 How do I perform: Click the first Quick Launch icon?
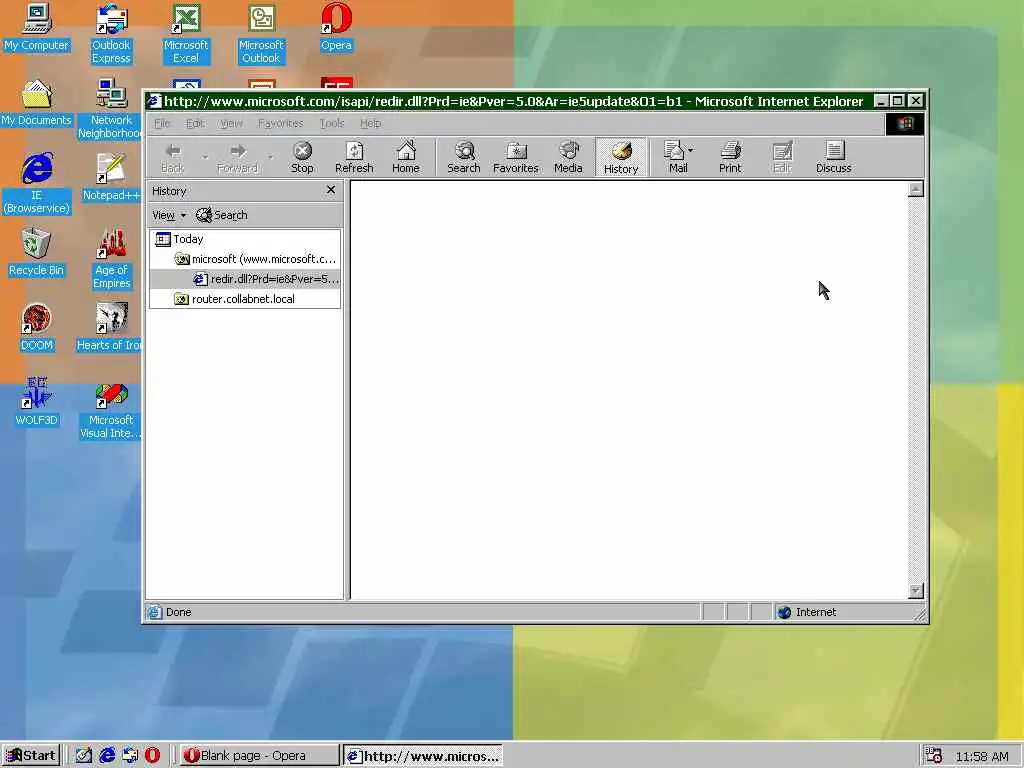tap(84, 756)
